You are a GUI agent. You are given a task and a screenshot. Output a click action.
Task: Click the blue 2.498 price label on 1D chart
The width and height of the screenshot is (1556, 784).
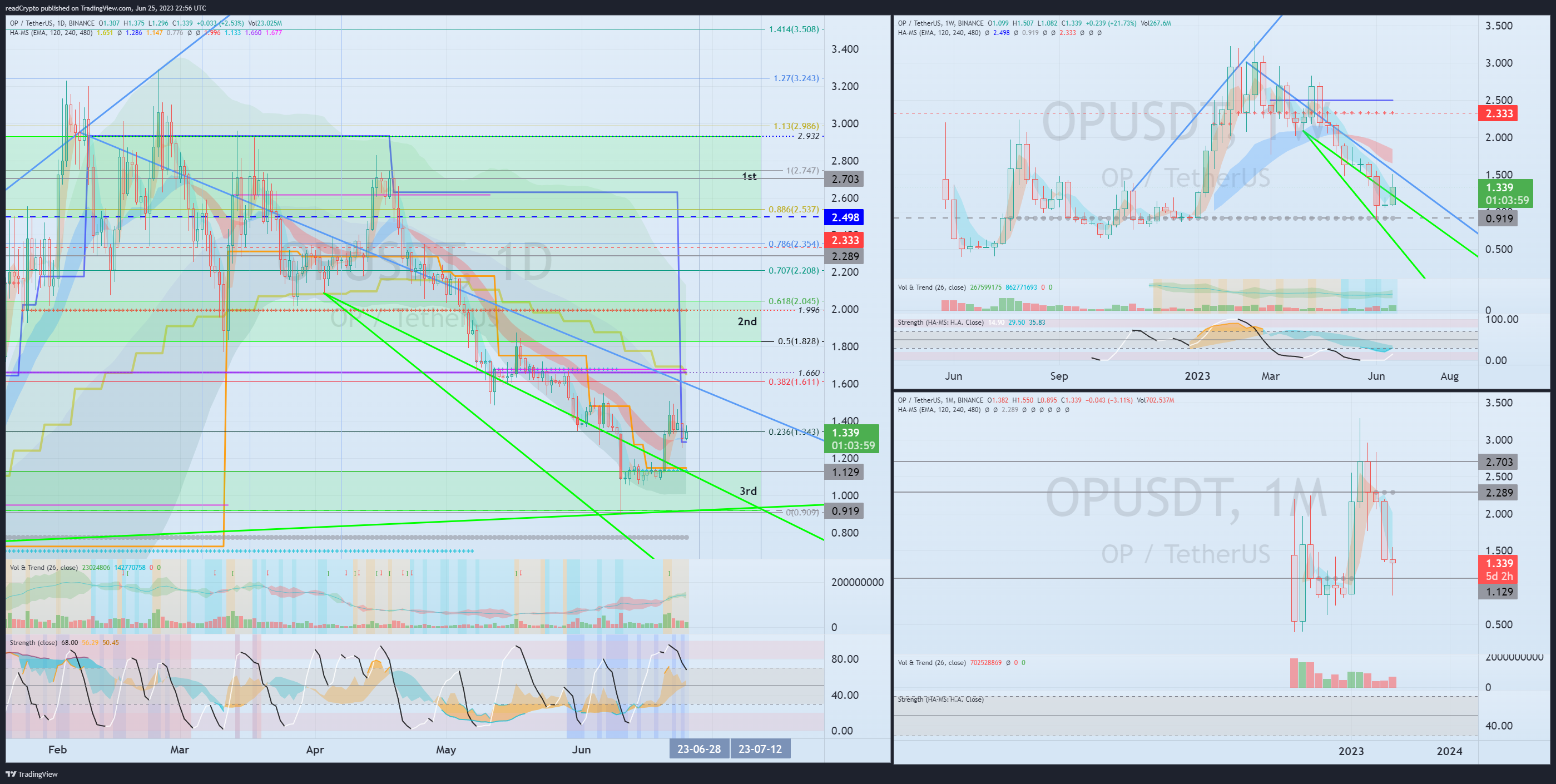click(x=844, y=217)
